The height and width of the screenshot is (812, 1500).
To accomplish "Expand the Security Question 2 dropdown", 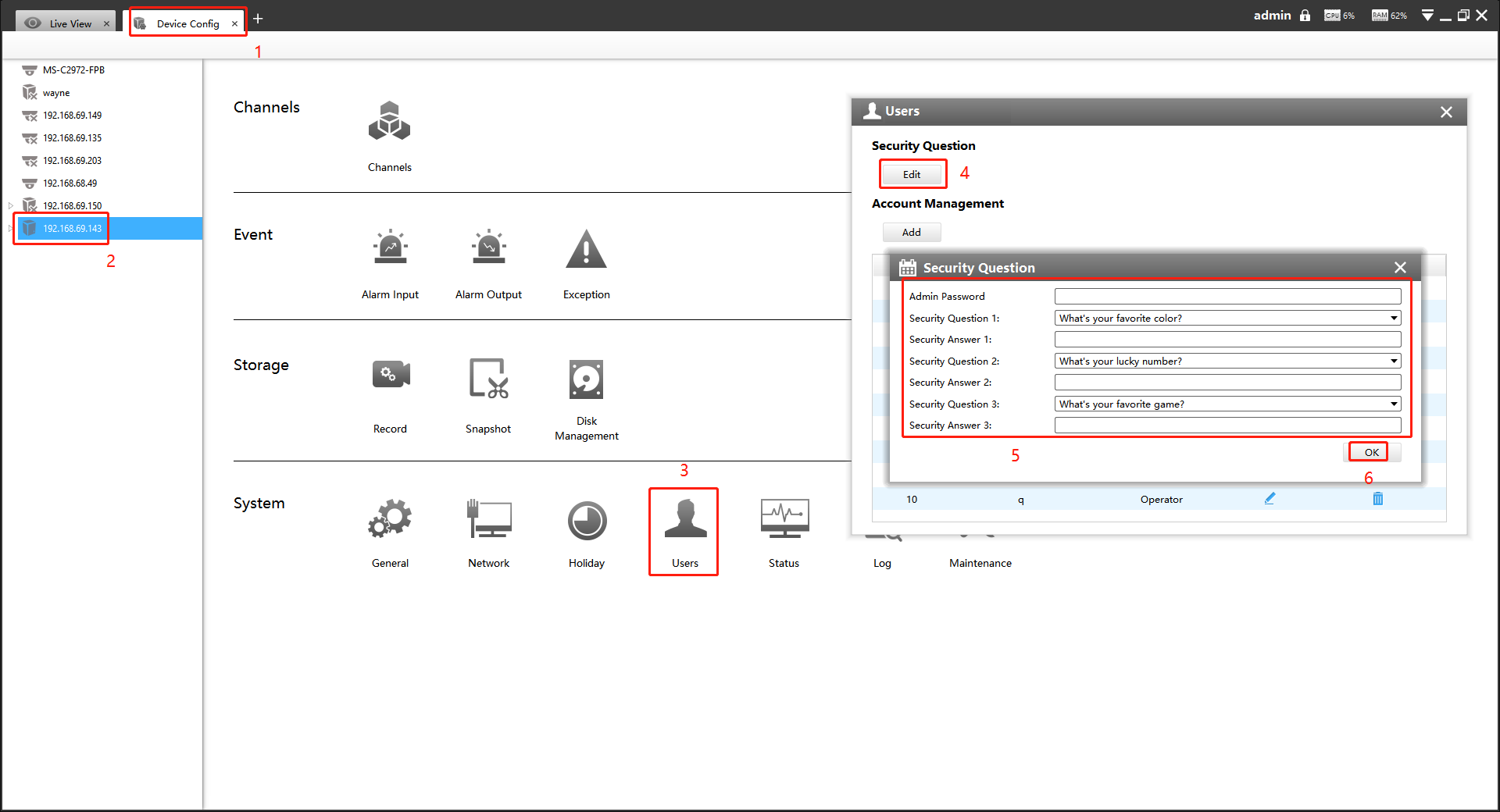I will tap(1394, 361).
